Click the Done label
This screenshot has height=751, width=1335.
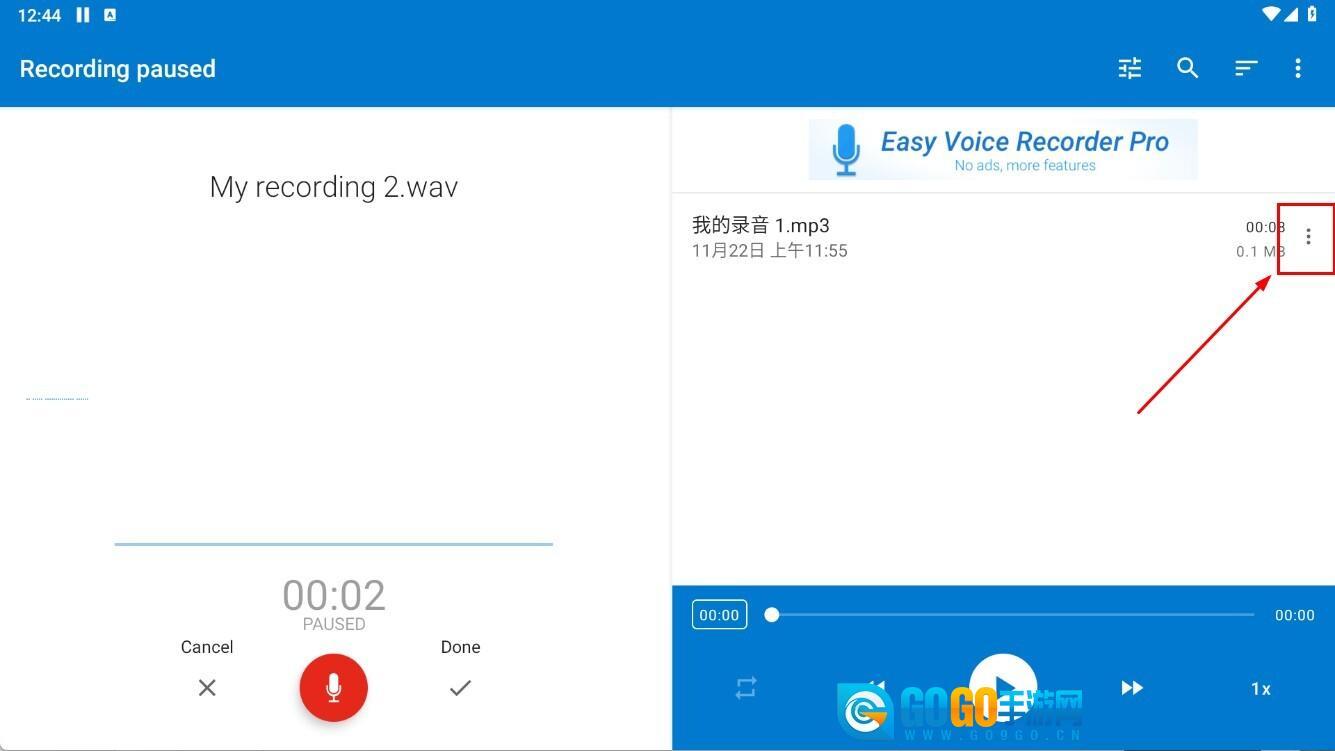tap(460, 647)
